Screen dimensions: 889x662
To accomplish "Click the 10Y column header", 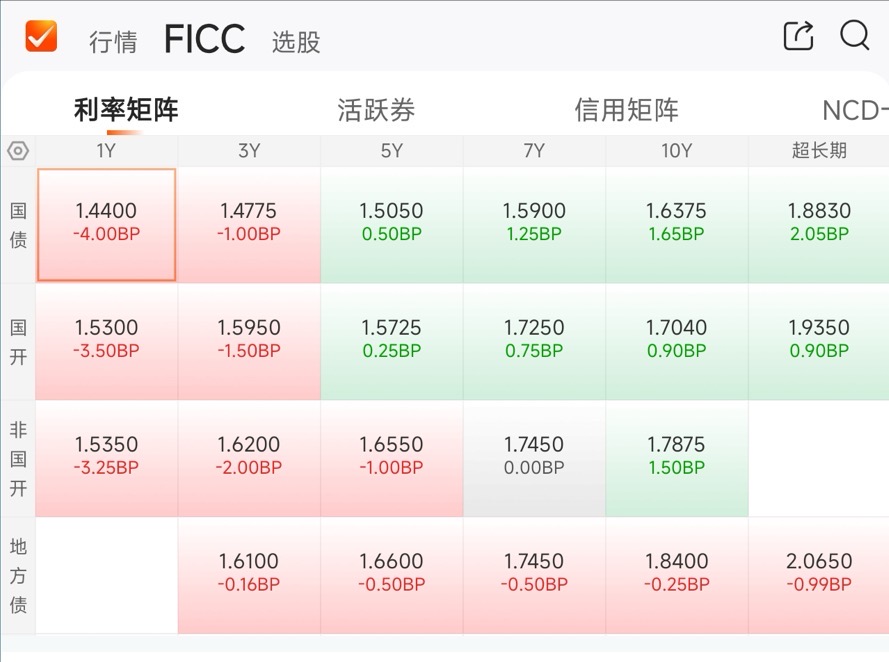I will [676, 151].
